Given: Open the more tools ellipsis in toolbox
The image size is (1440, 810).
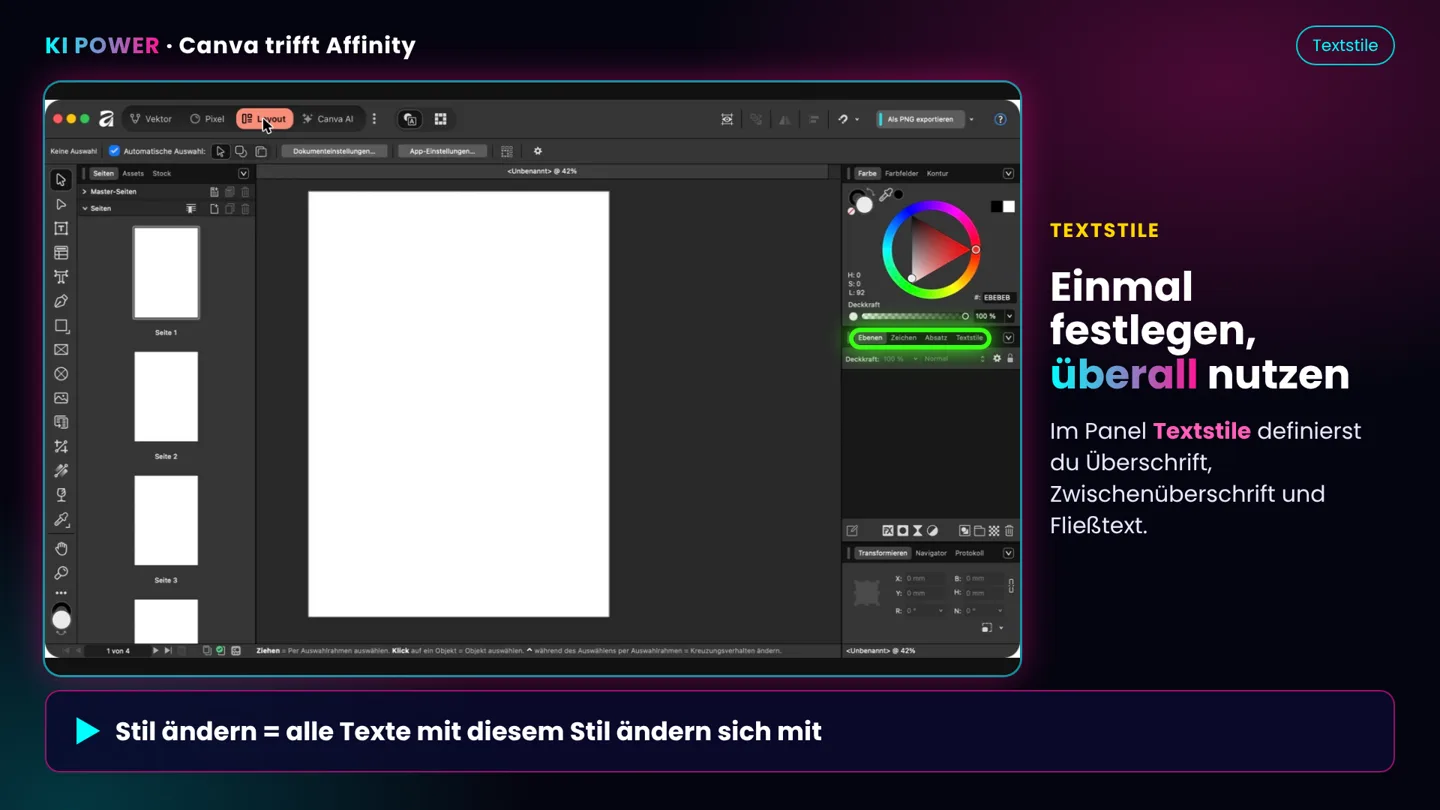Looking at the screenshot, I should [61, 593].
